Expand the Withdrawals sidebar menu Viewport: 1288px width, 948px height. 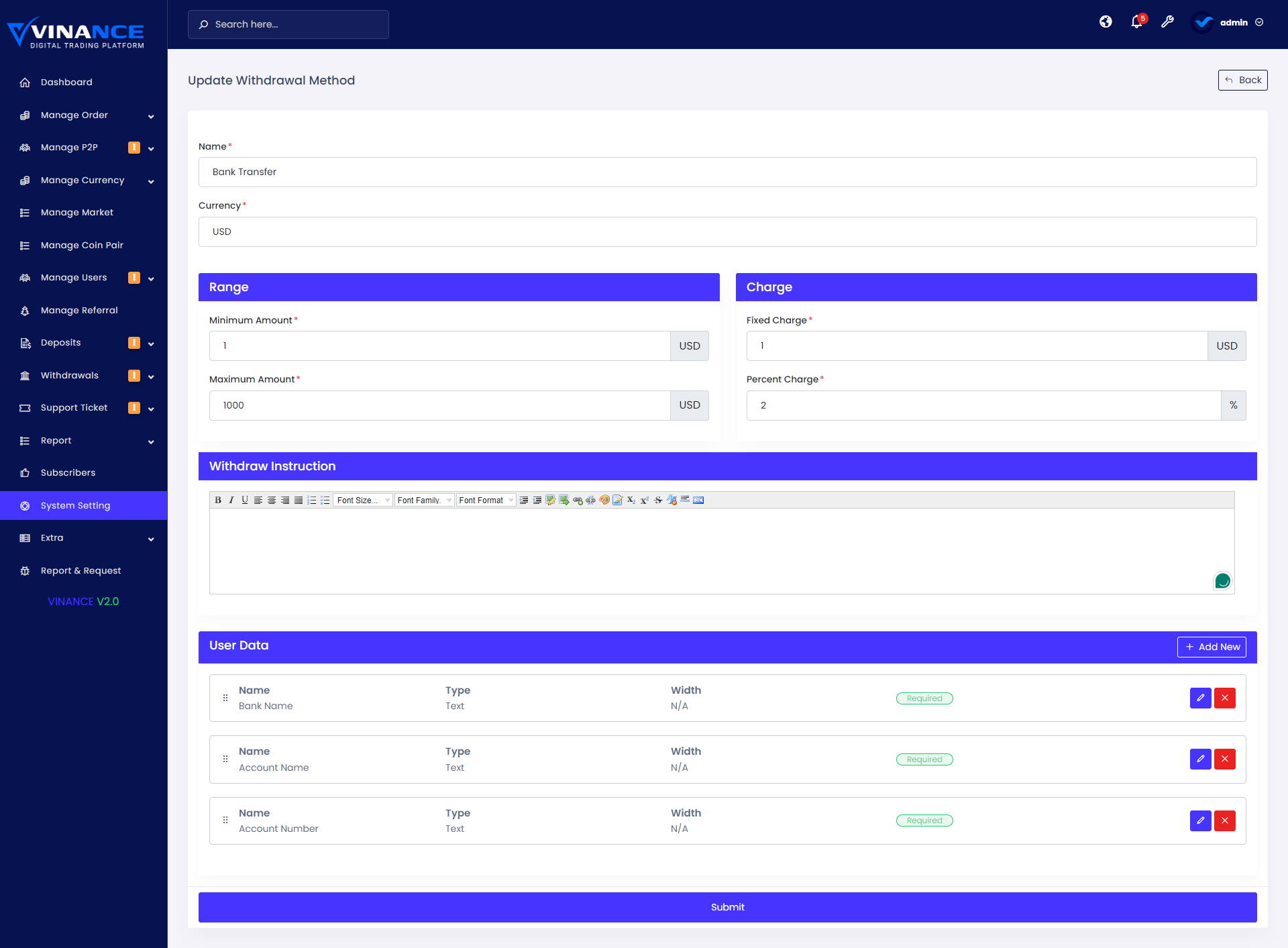(x=84, y=376)
